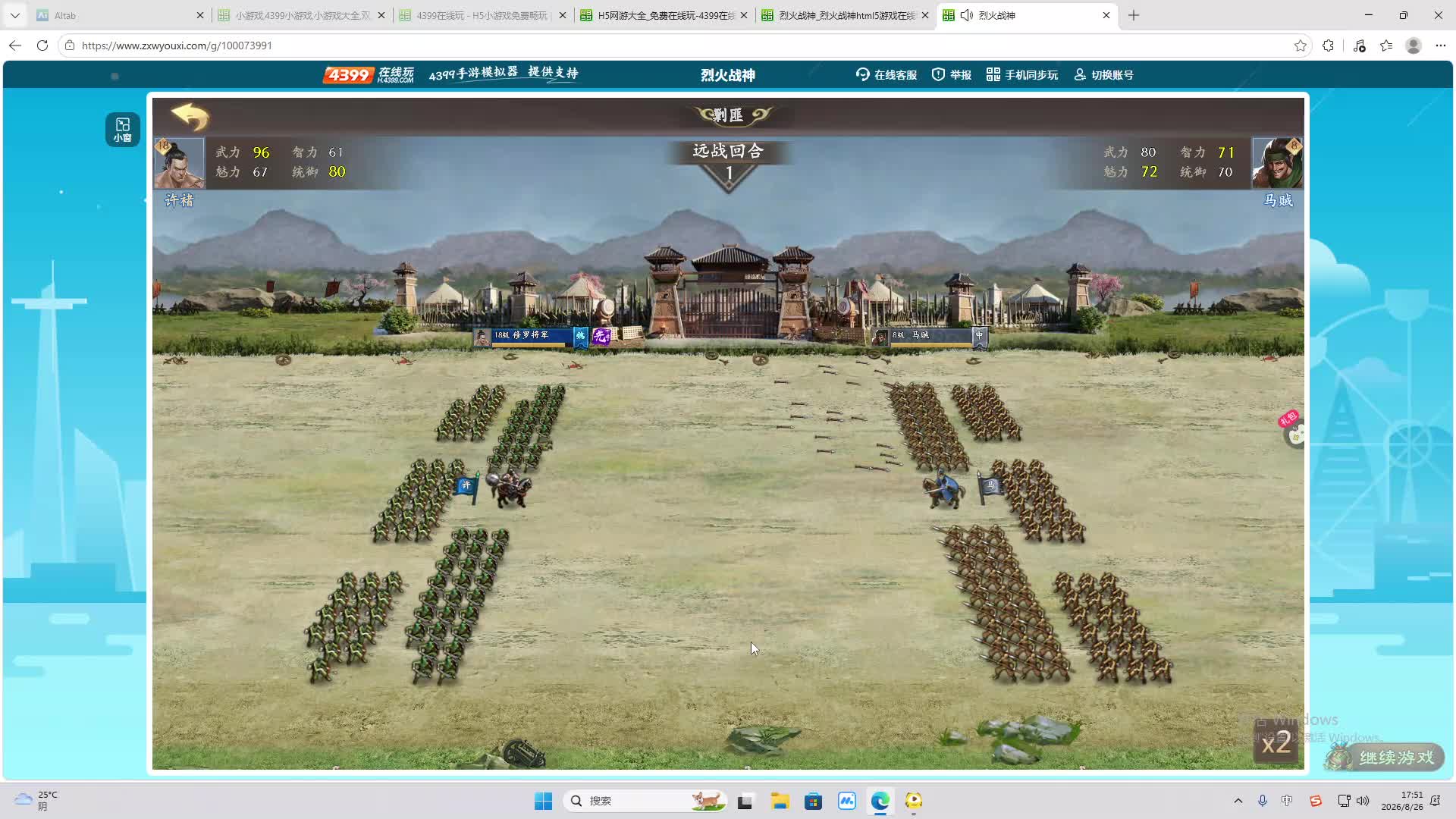Switch to 小游戏,4399小游戏 tab
The width and height of the screenshot is (1456, 819).
tap(301, 15)
